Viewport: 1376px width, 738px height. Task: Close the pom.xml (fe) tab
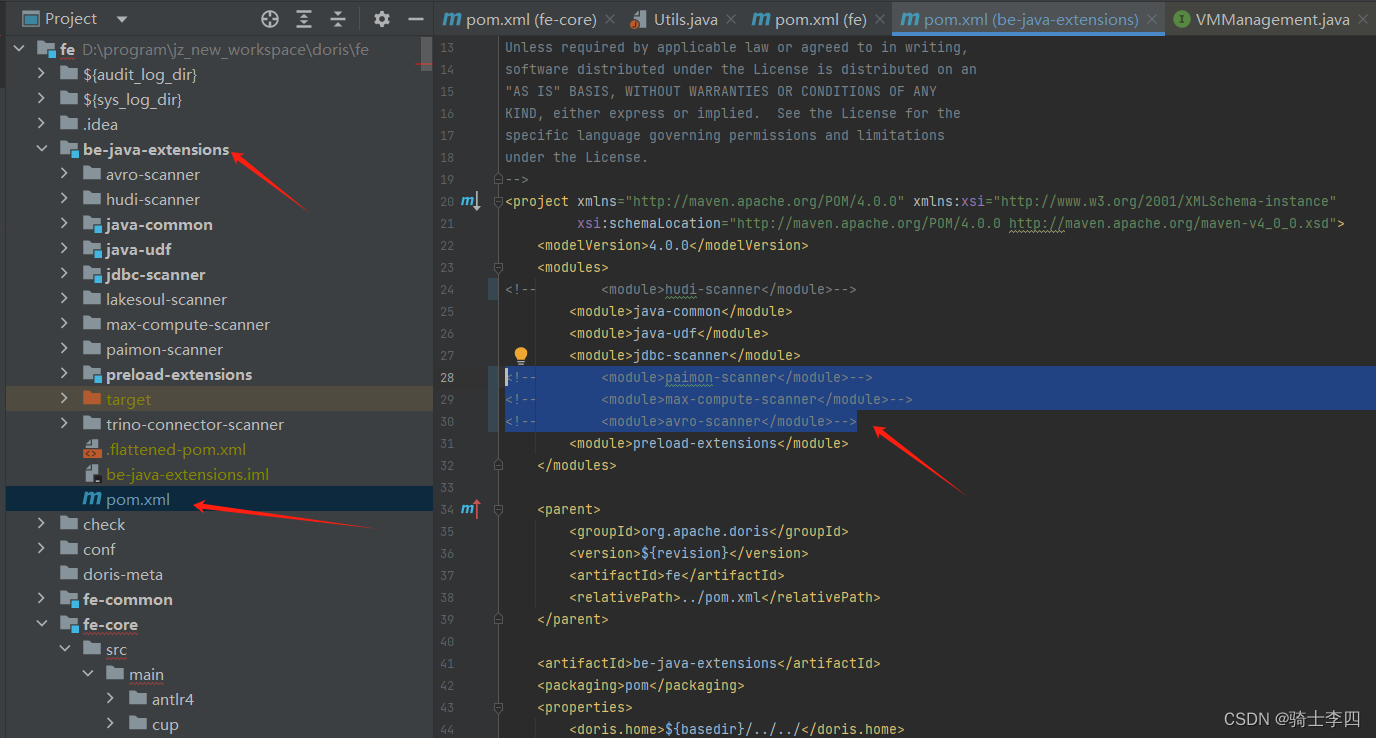[x=879, y=19]
